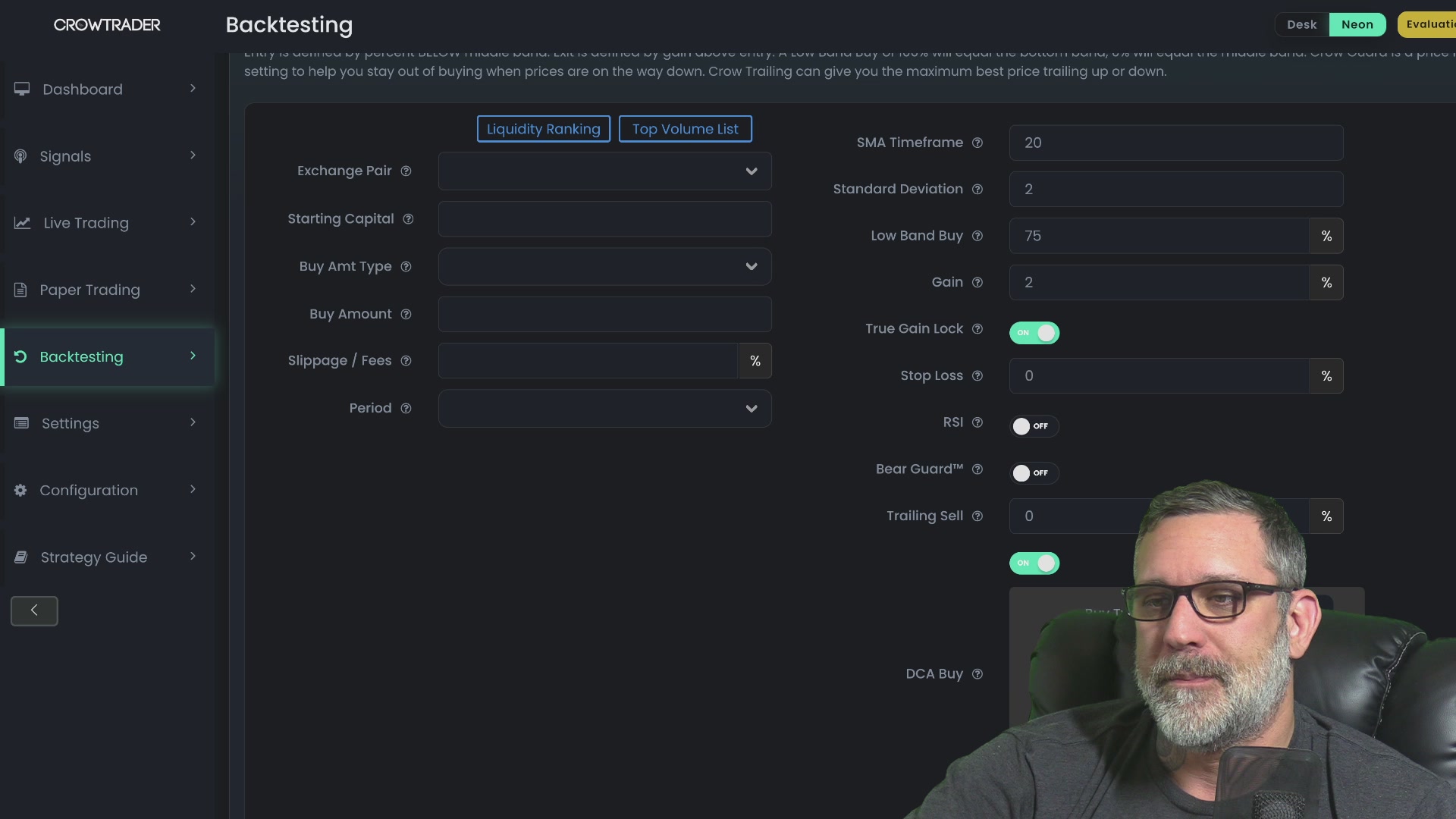Screen dimensions: 1456x819
Task: Click help icon next to Slippage / Fees
Action: tap(406, 361)
